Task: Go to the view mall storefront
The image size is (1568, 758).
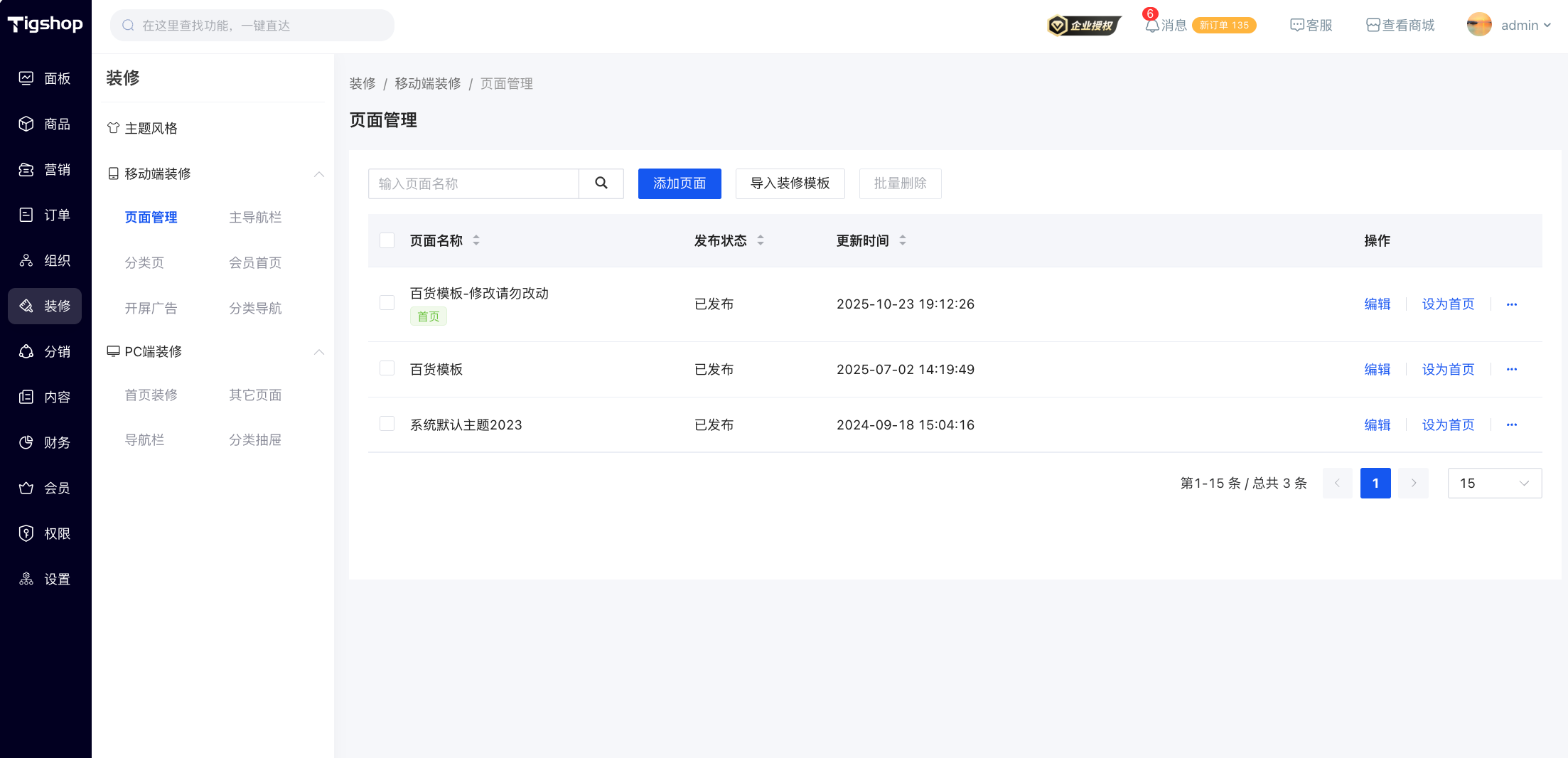Action: 1400,26
